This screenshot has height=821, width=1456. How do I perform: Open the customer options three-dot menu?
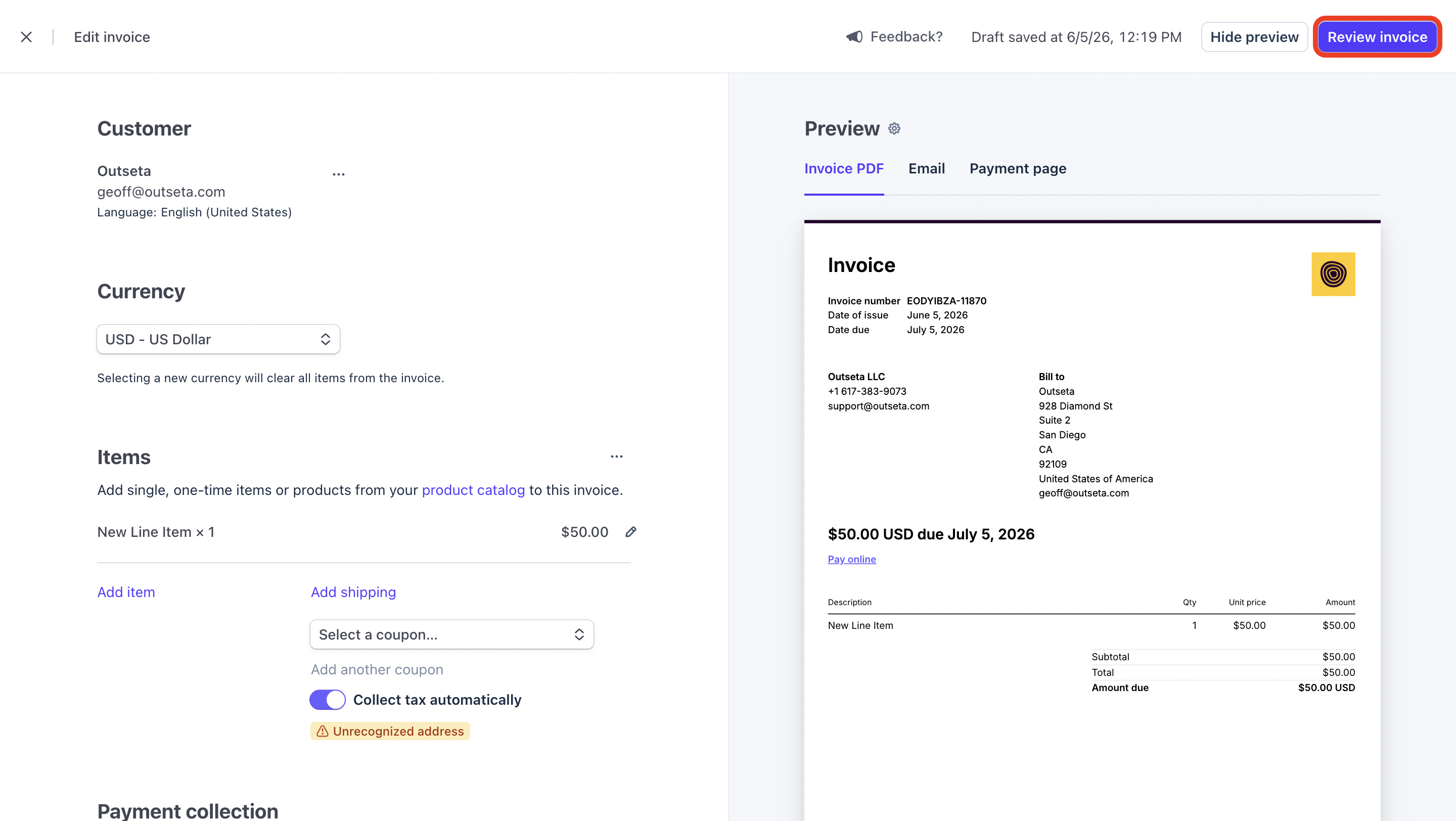click(339, 174)
